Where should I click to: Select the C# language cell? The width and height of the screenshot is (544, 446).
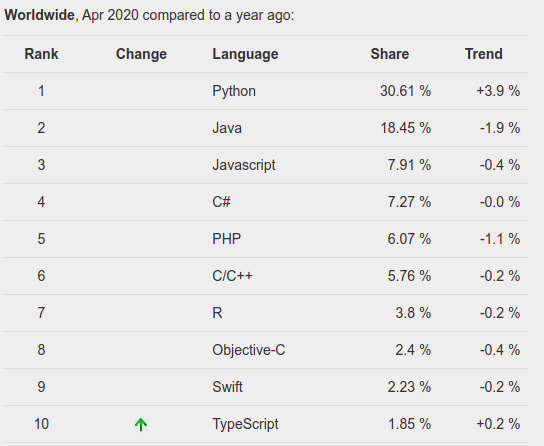pyautogui.click(x=221, y=202)
